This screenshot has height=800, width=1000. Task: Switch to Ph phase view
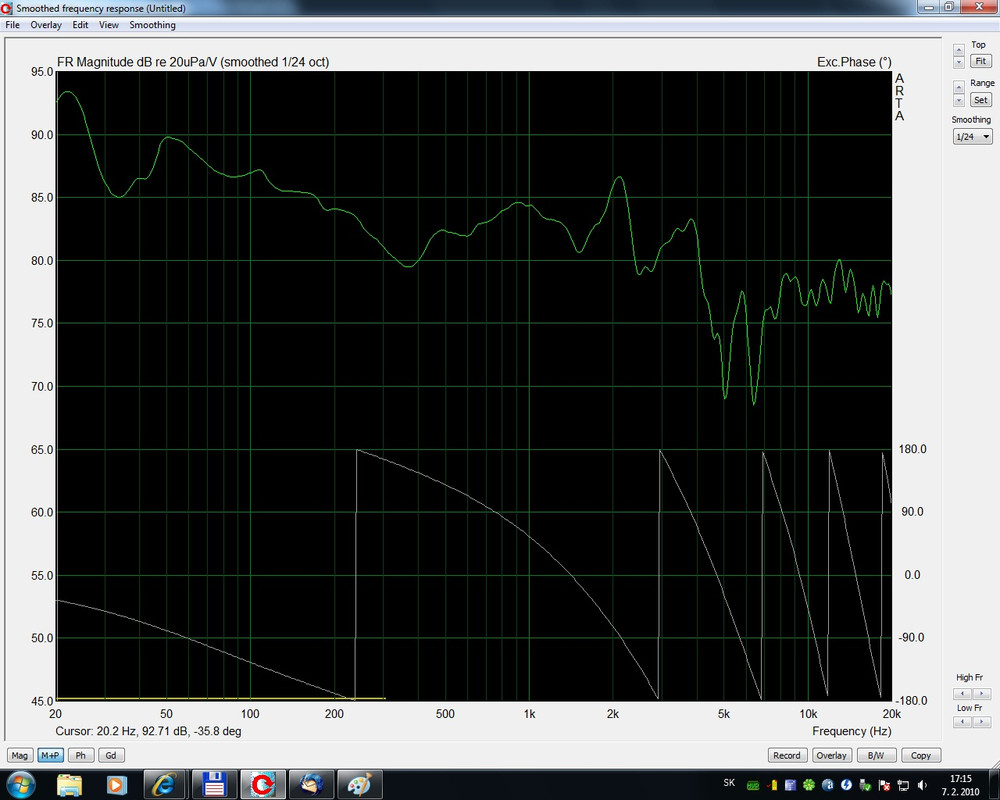coord(80,755)
